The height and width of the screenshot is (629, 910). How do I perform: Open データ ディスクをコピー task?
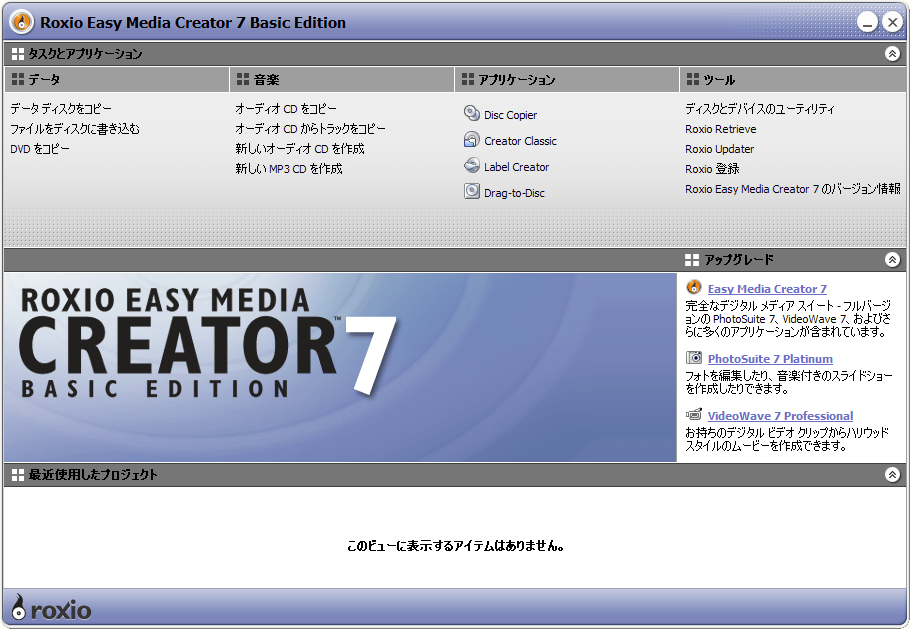point(61,109)
